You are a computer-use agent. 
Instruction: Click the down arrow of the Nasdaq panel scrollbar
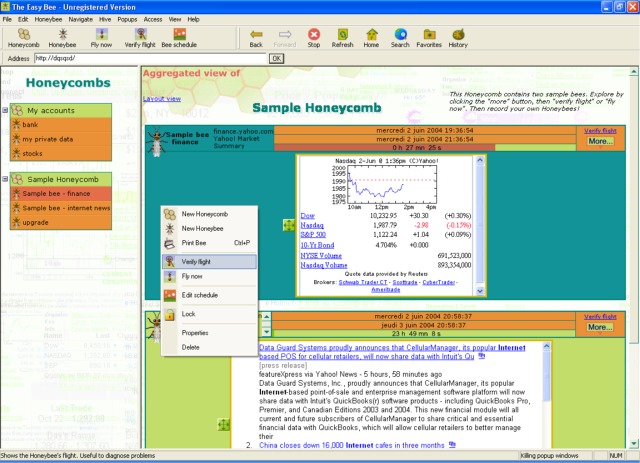click(x=480, y=291)
